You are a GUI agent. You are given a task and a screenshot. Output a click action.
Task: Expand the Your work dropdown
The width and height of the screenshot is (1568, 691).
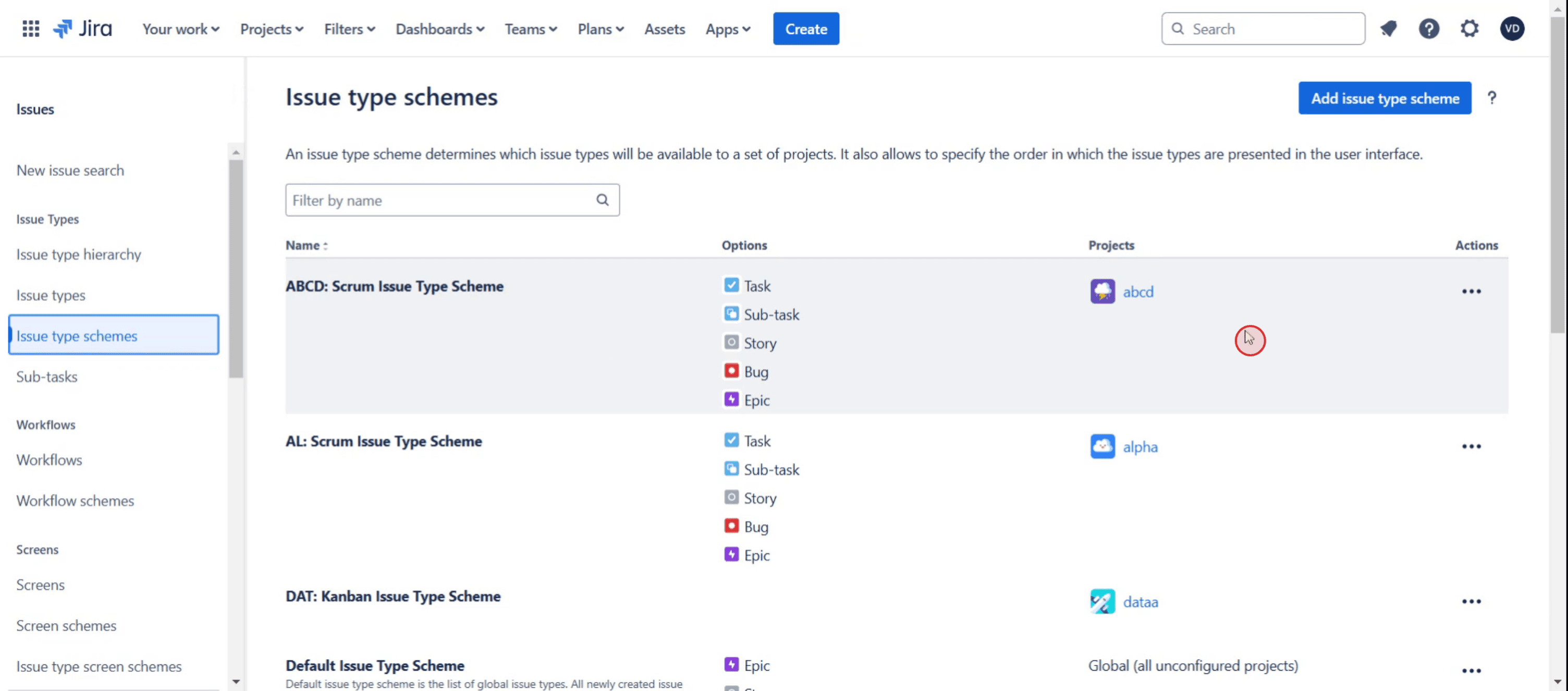point(181,29)
